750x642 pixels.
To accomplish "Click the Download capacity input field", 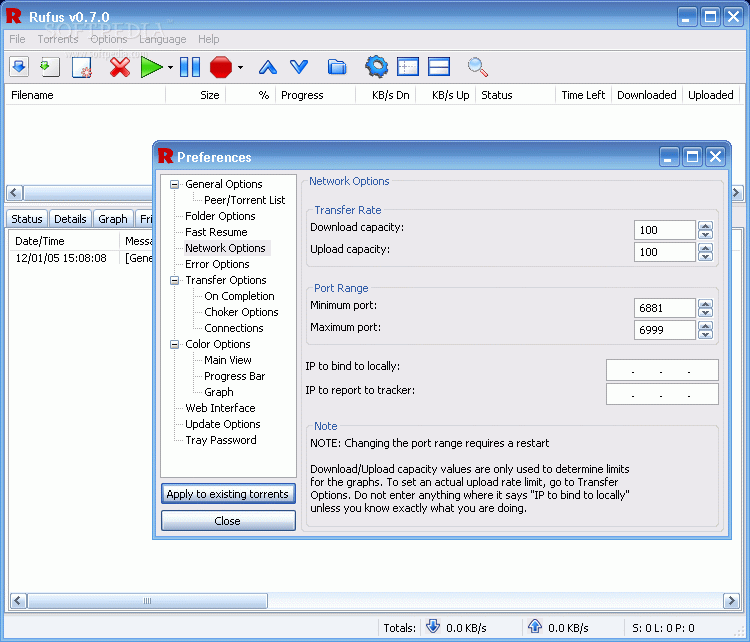I will pyautogui.click(x=664, y=230).
